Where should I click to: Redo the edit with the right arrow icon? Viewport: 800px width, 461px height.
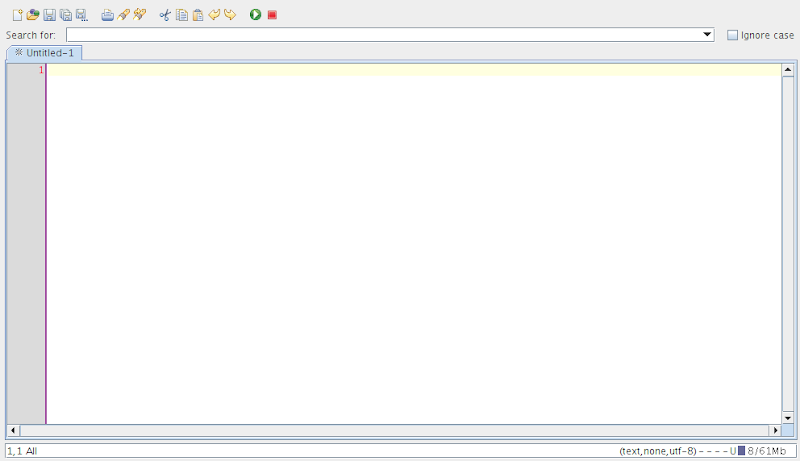[230, 15]
